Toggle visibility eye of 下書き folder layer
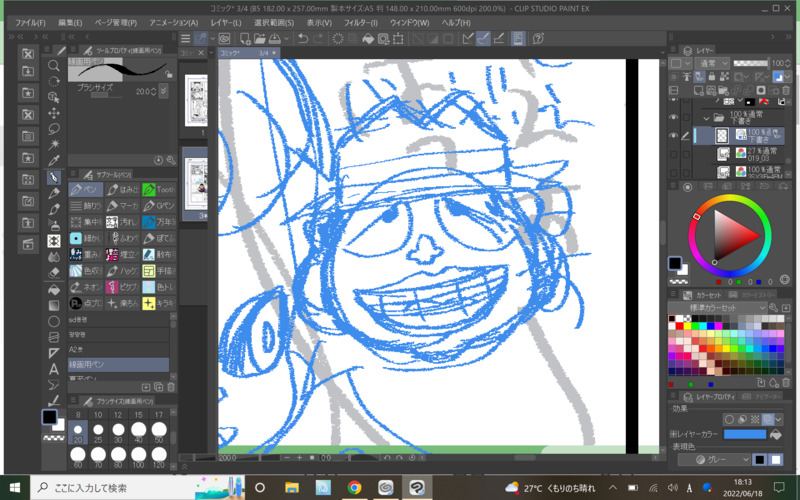Viewport: 800px width, 500px height. [x=673, y=117]
